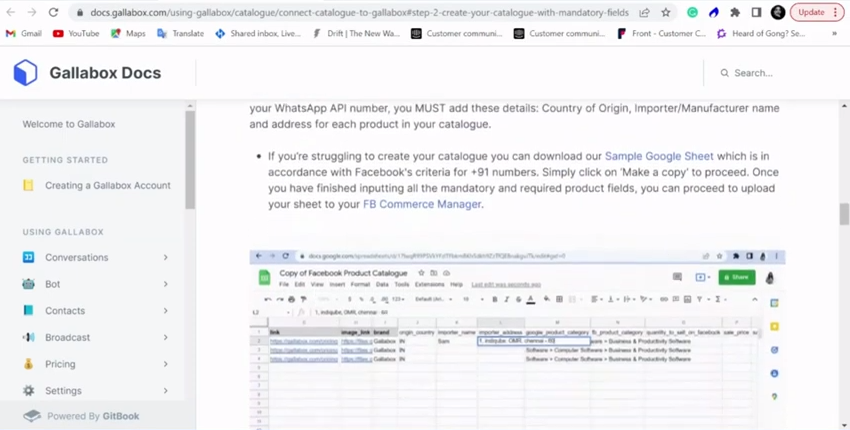
Task: Expand the Pricing chevron
Action: point(165,364)
